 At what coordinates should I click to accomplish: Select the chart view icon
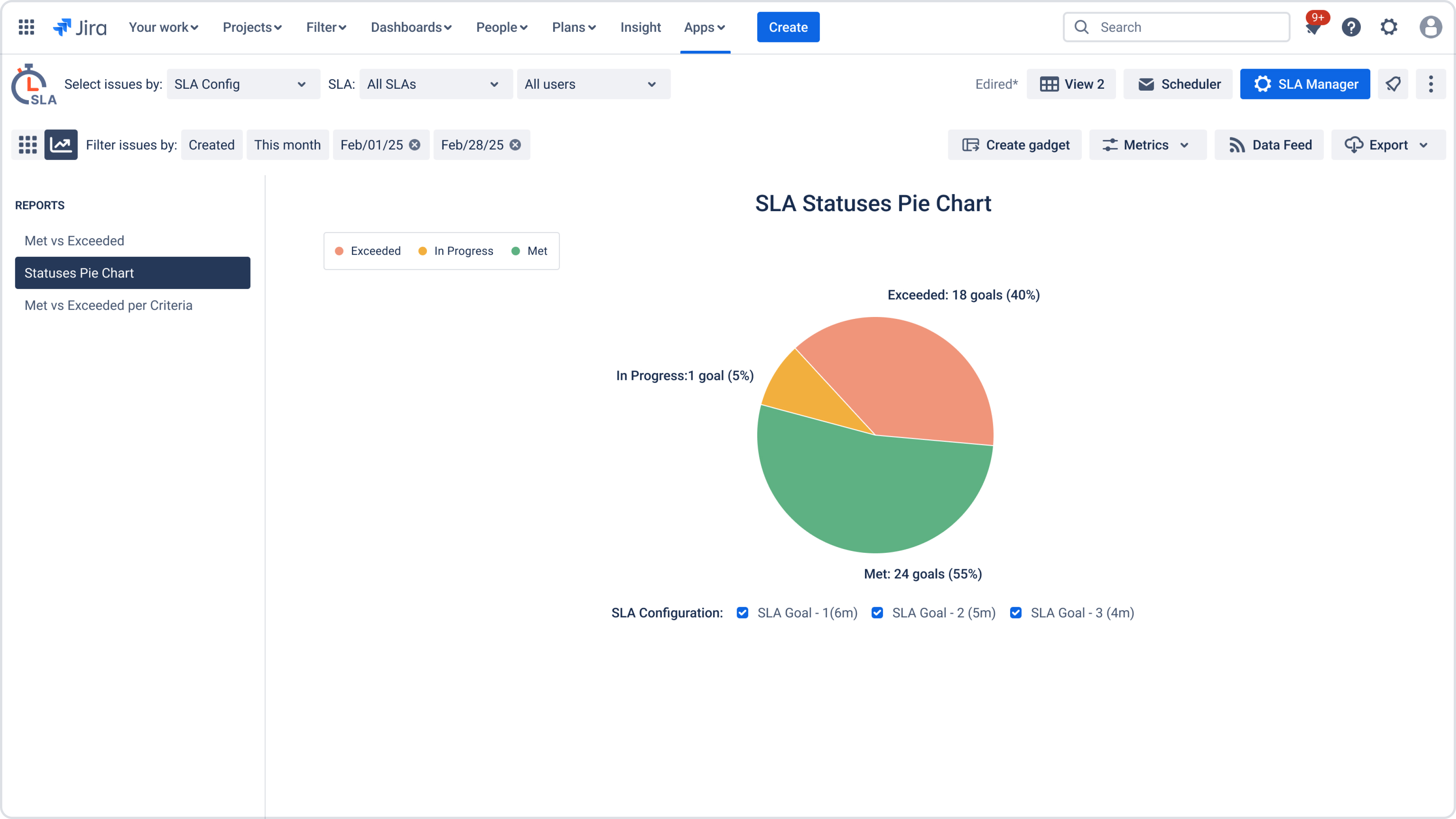point(61,145)
